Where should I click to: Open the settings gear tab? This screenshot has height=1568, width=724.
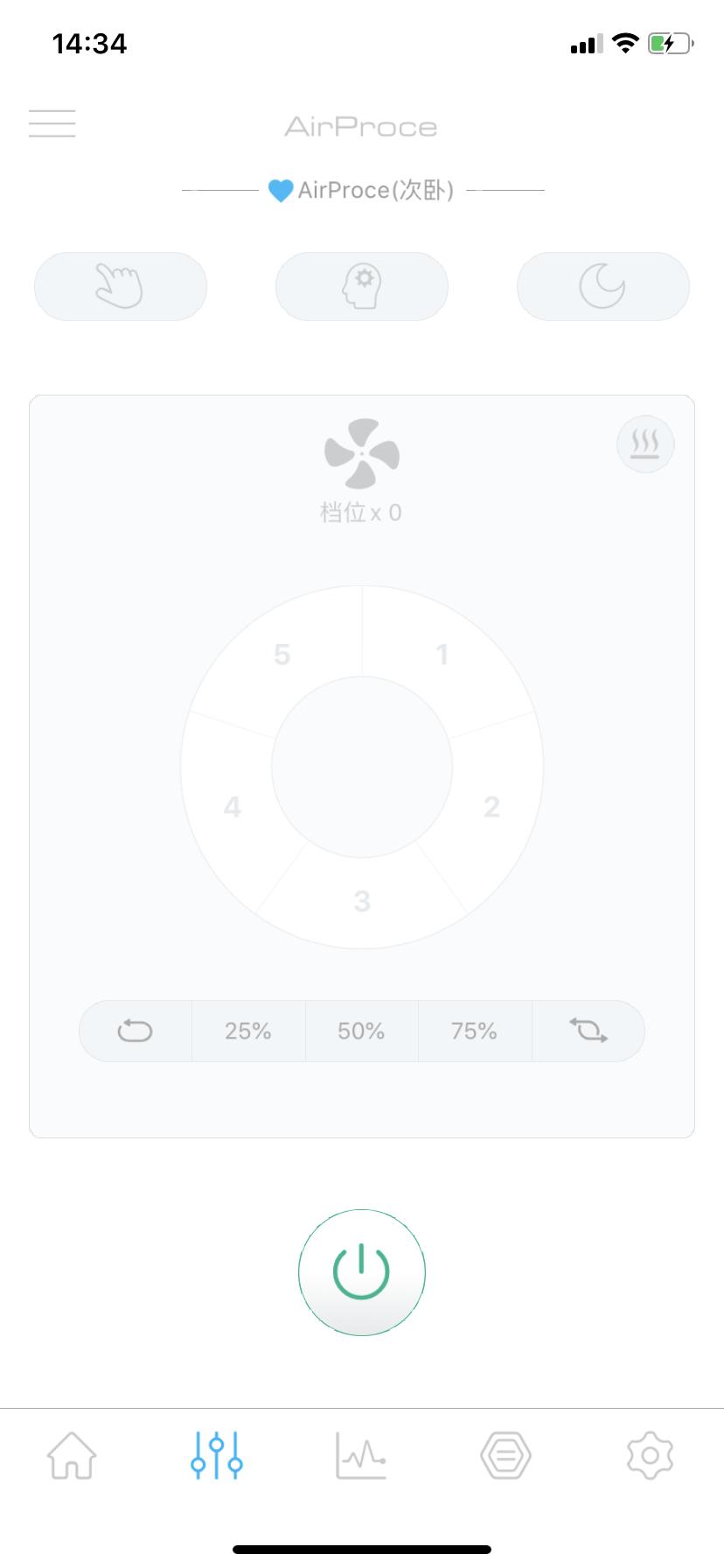pos(650,1455)
